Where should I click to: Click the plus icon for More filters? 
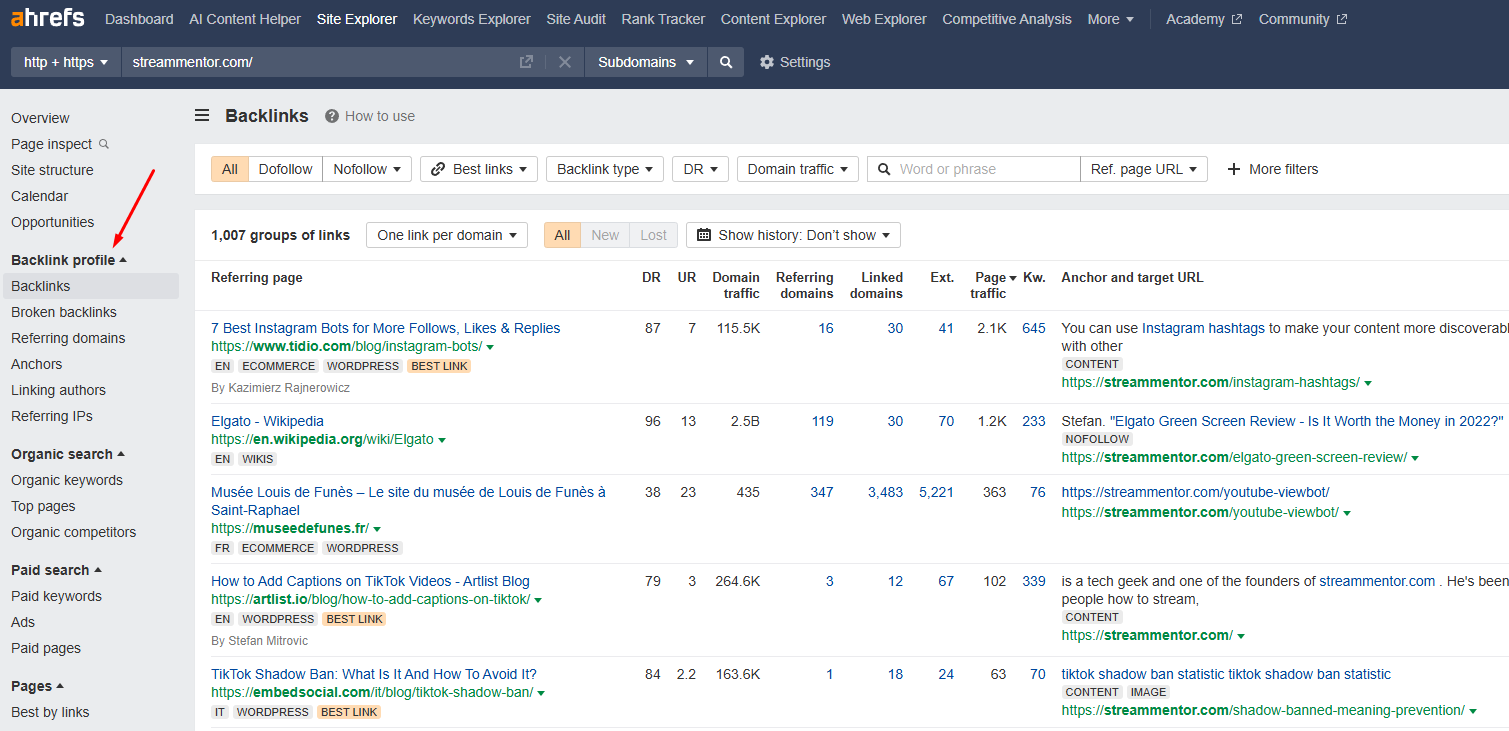pos(1234,169)
